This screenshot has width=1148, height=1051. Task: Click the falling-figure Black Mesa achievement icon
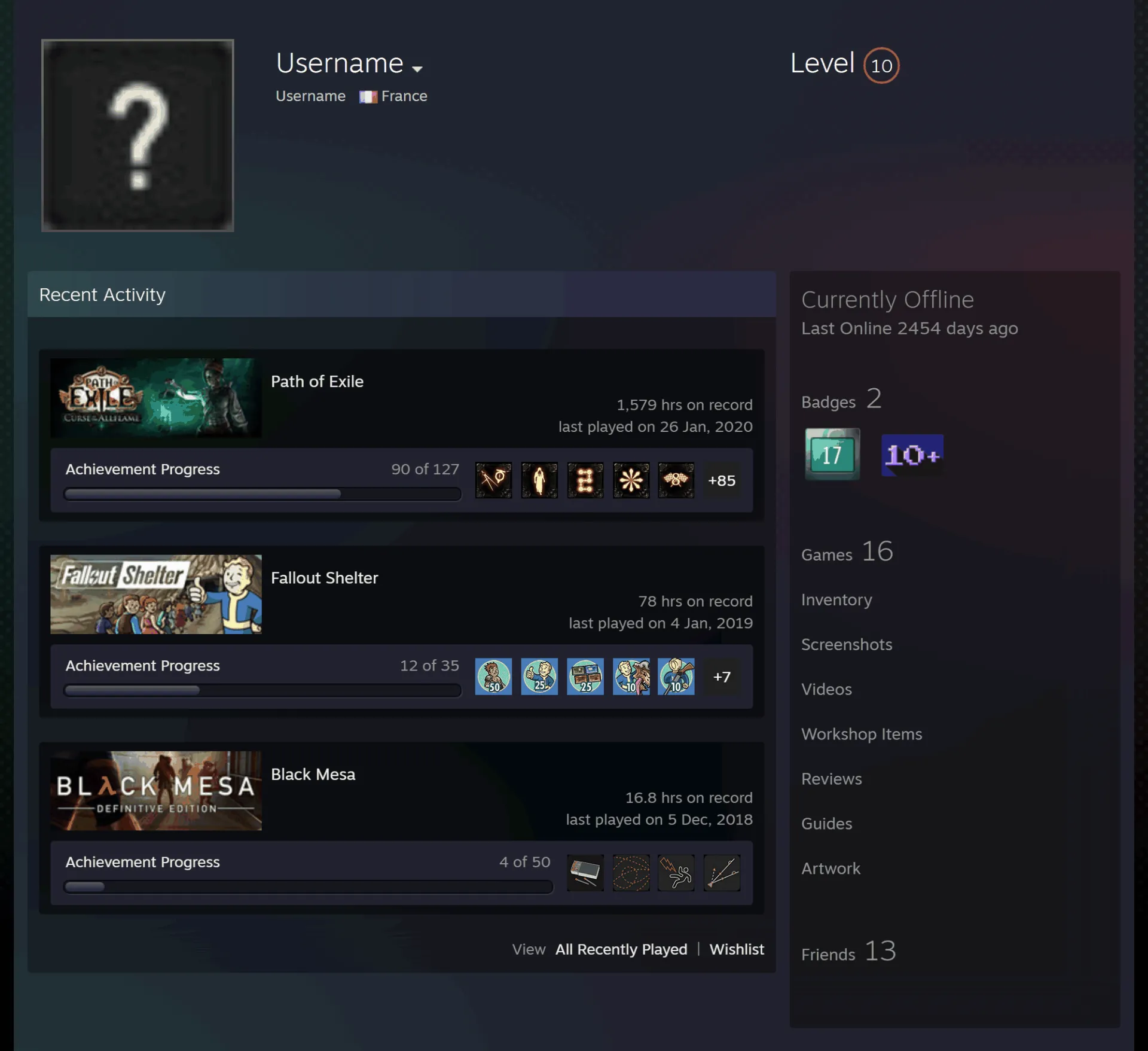point(676,873)
